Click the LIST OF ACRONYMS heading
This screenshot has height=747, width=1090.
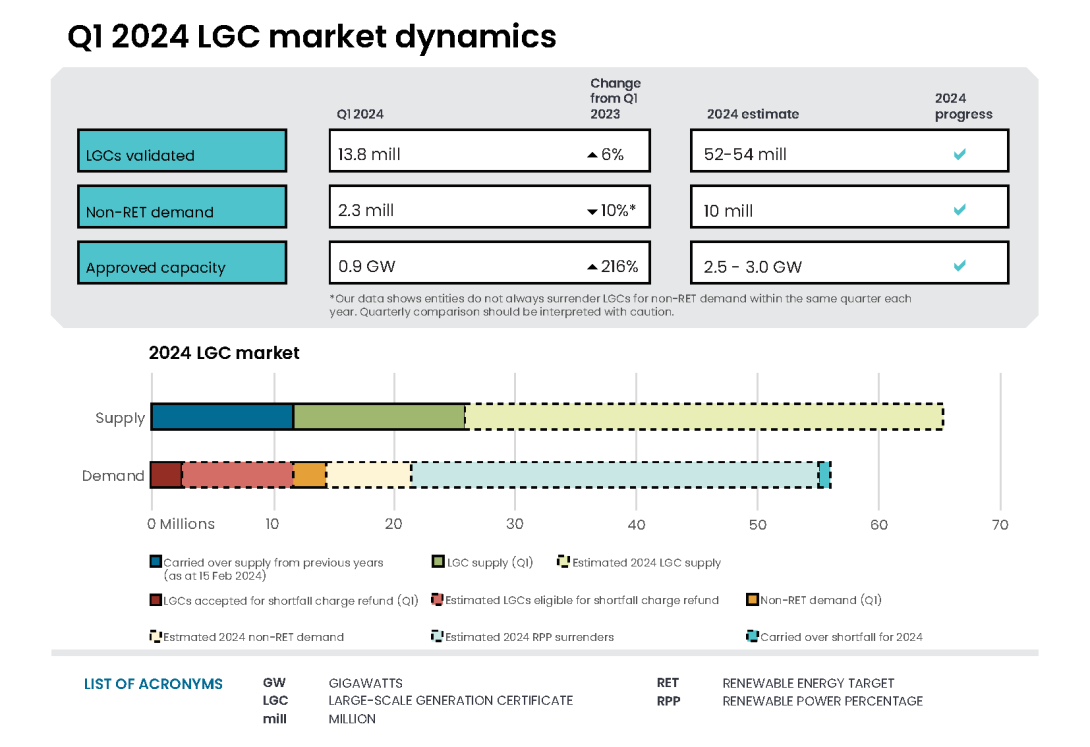[153, 684]
